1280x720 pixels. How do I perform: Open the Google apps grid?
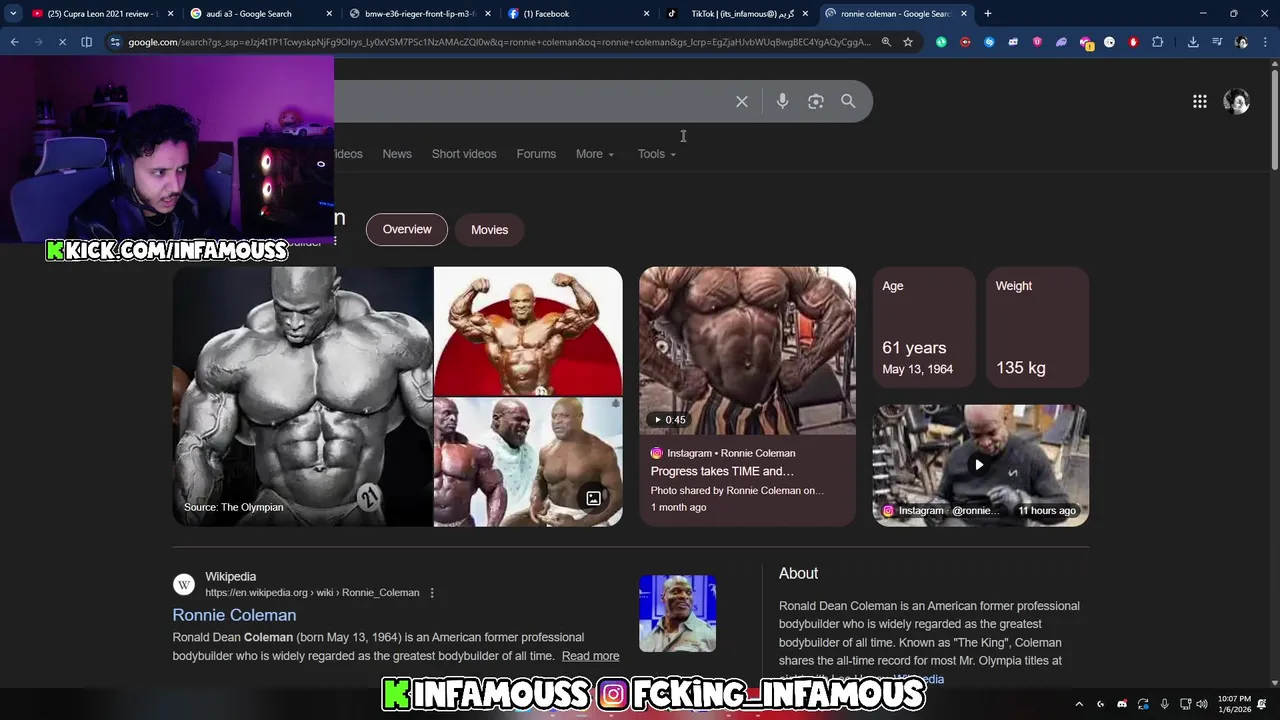(x=1200, y=101)
